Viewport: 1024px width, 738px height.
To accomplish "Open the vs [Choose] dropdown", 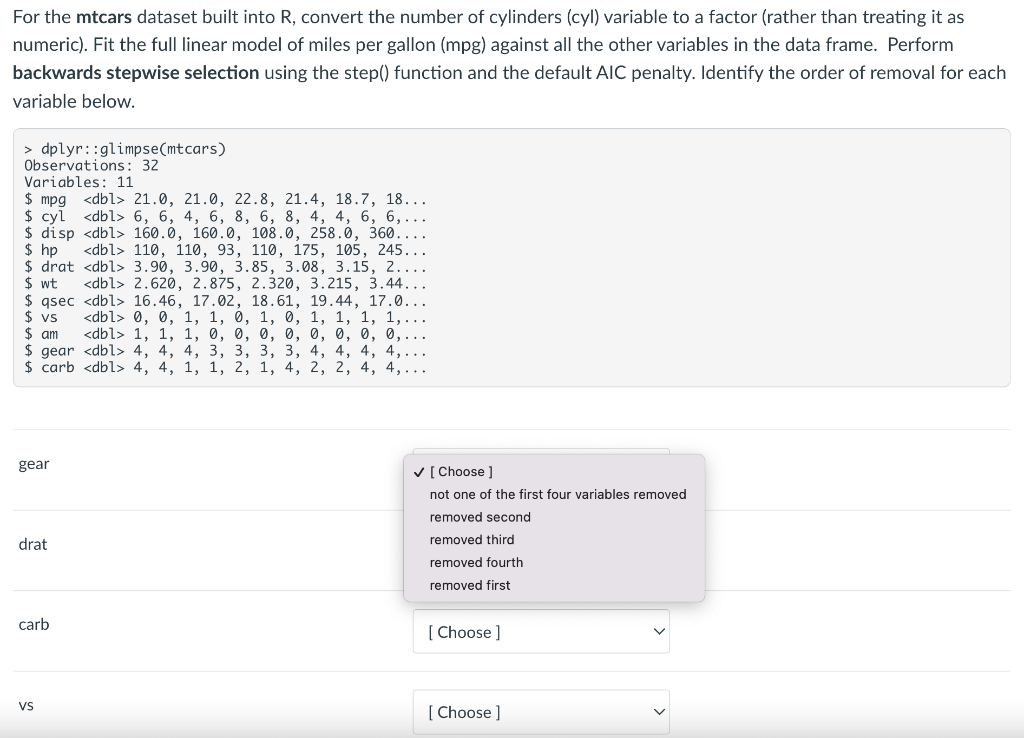I will 541,712.
